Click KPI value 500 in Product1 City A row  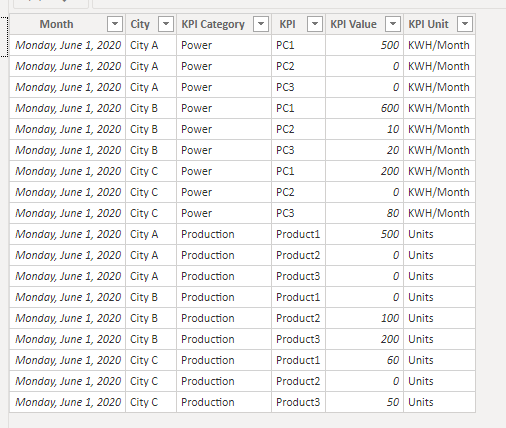point(364,234)
